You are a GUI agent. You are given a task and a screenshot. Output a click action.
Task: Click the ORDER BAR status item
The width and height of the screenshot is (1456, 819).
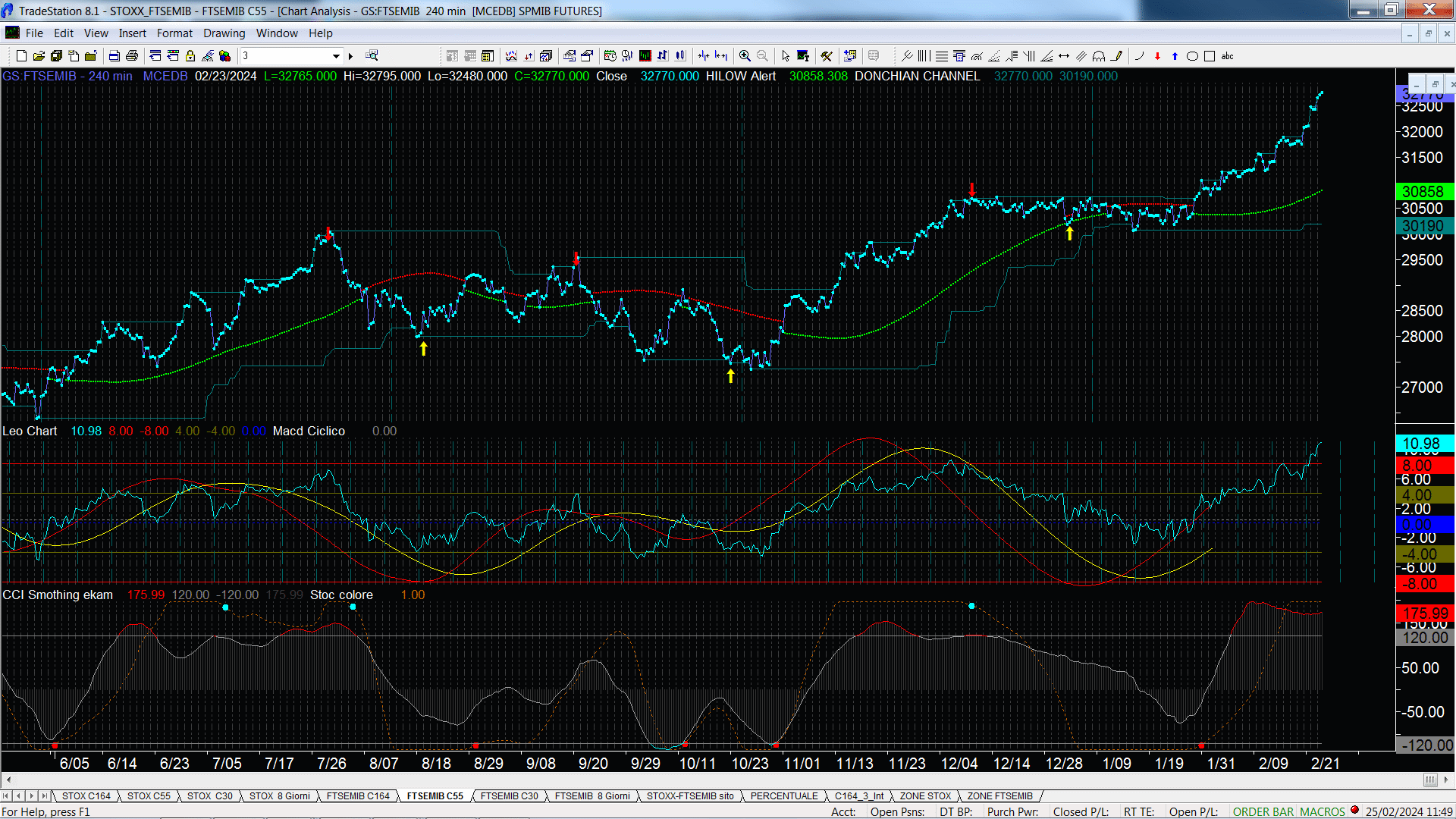1263,811
